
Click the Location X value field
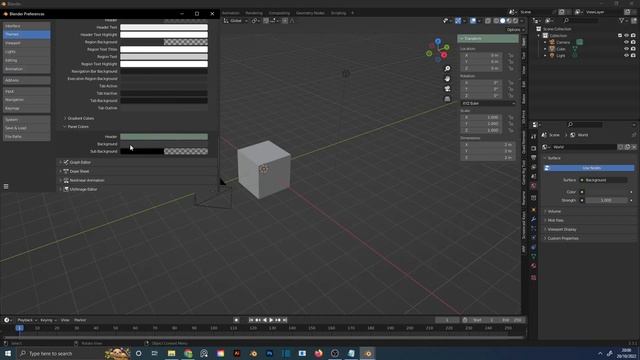tap(481, 55)
